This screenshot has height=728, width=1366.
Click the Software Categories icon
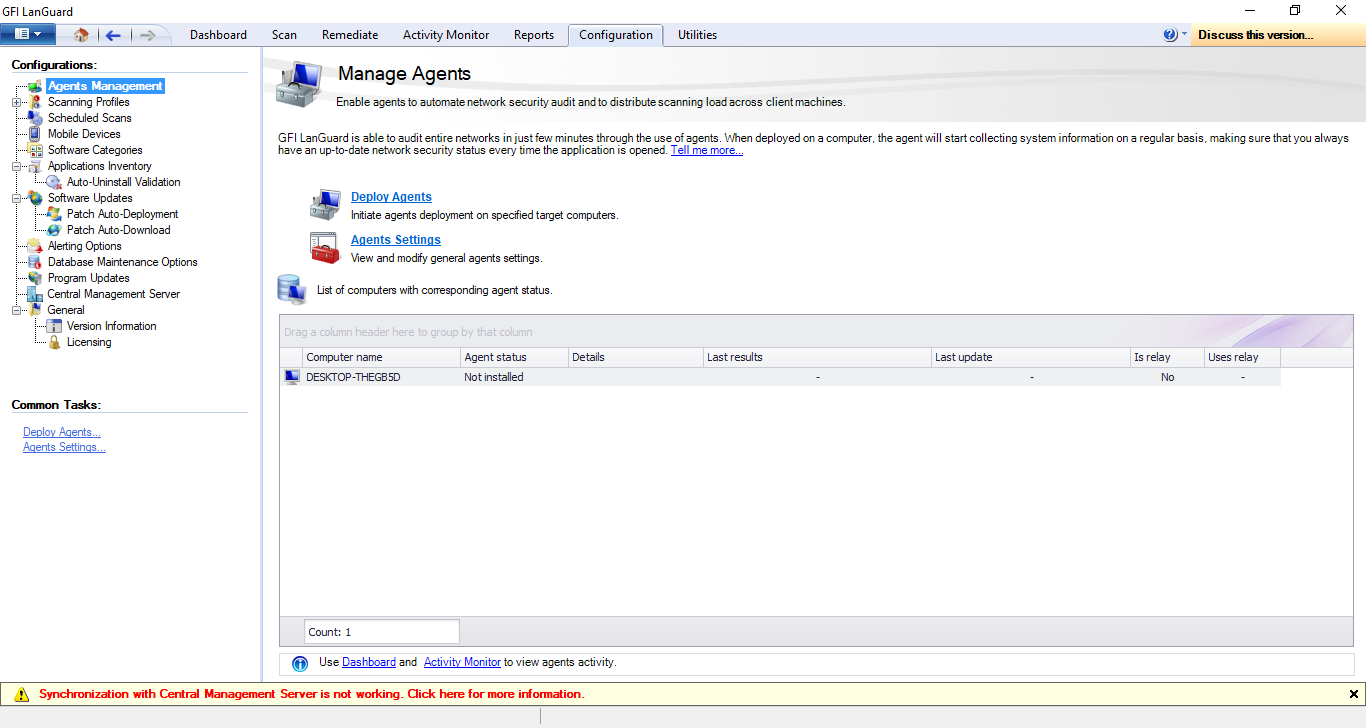35,150
